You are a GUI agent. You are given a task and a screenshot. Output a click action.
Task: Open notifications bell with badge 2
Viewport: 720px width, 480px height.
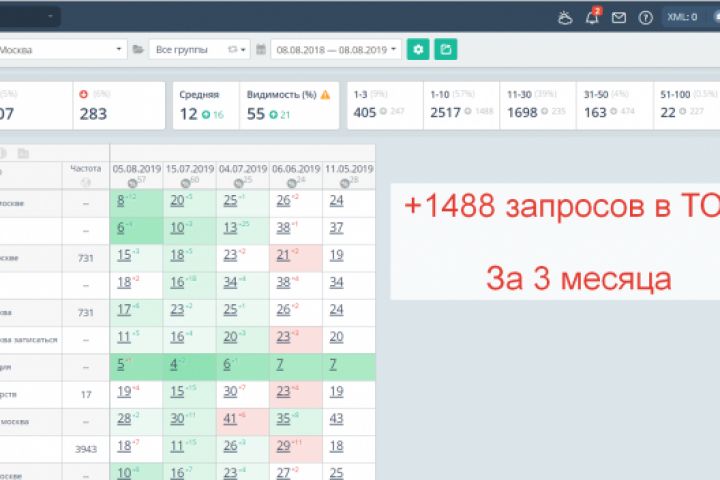(592, 17)
